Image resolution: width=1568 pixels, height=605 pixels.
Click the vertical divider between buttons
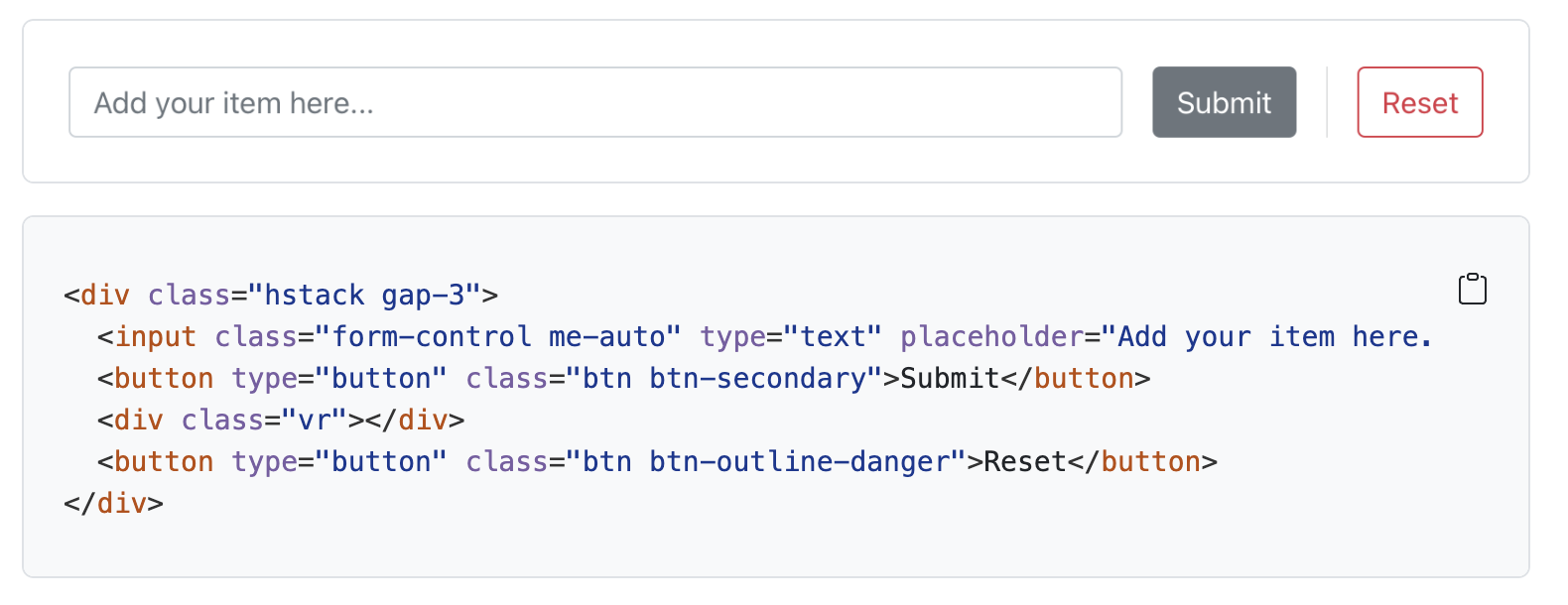tap(1328, 102)
